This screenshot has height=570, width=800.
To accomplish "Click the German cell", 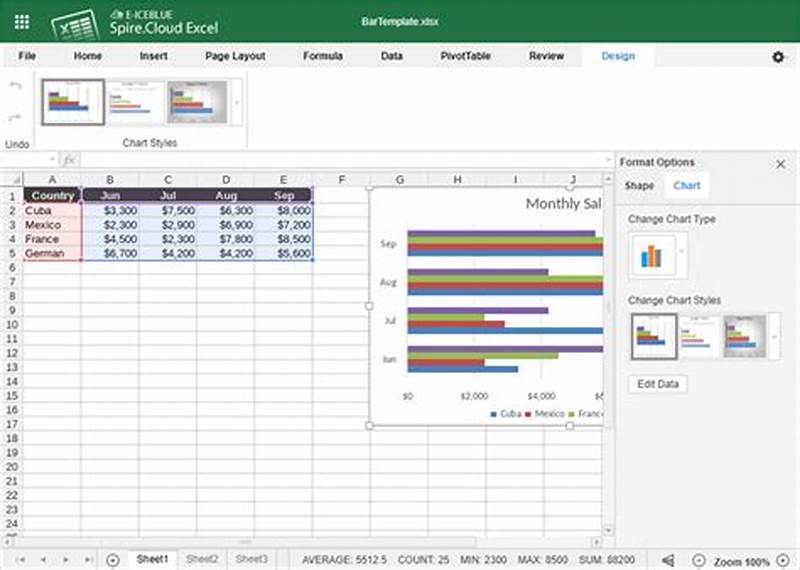I will [x=52, y=253].
